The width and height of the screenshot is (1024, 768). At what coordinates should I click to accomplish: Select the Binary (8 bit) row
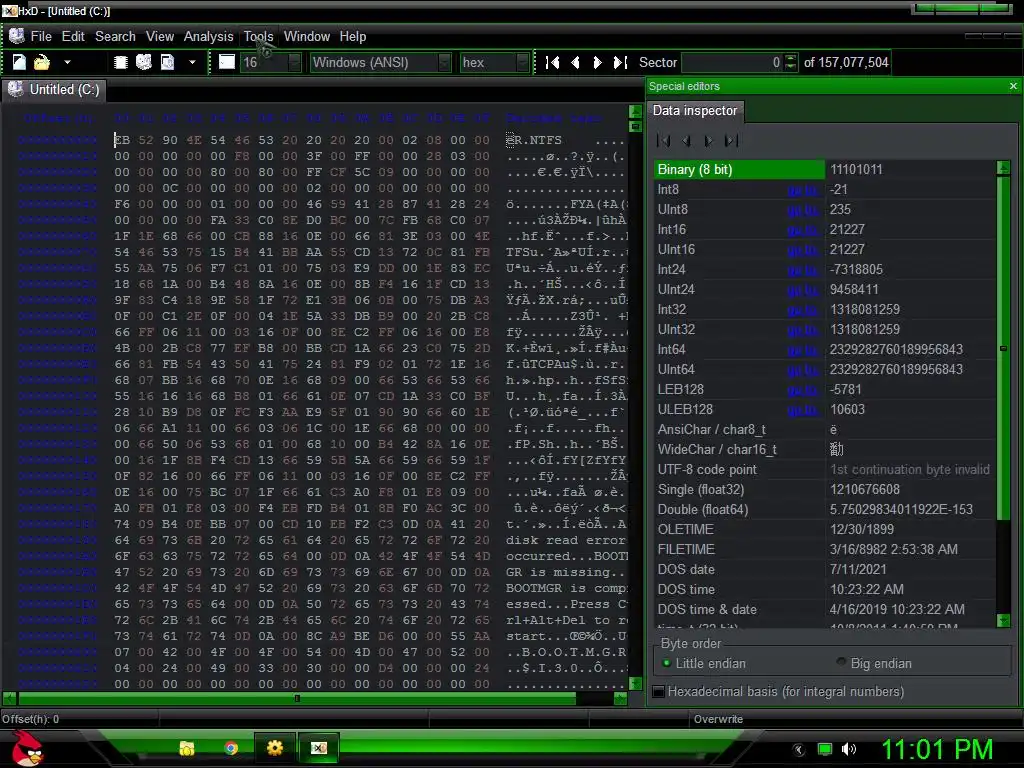[x=824, y=170]
